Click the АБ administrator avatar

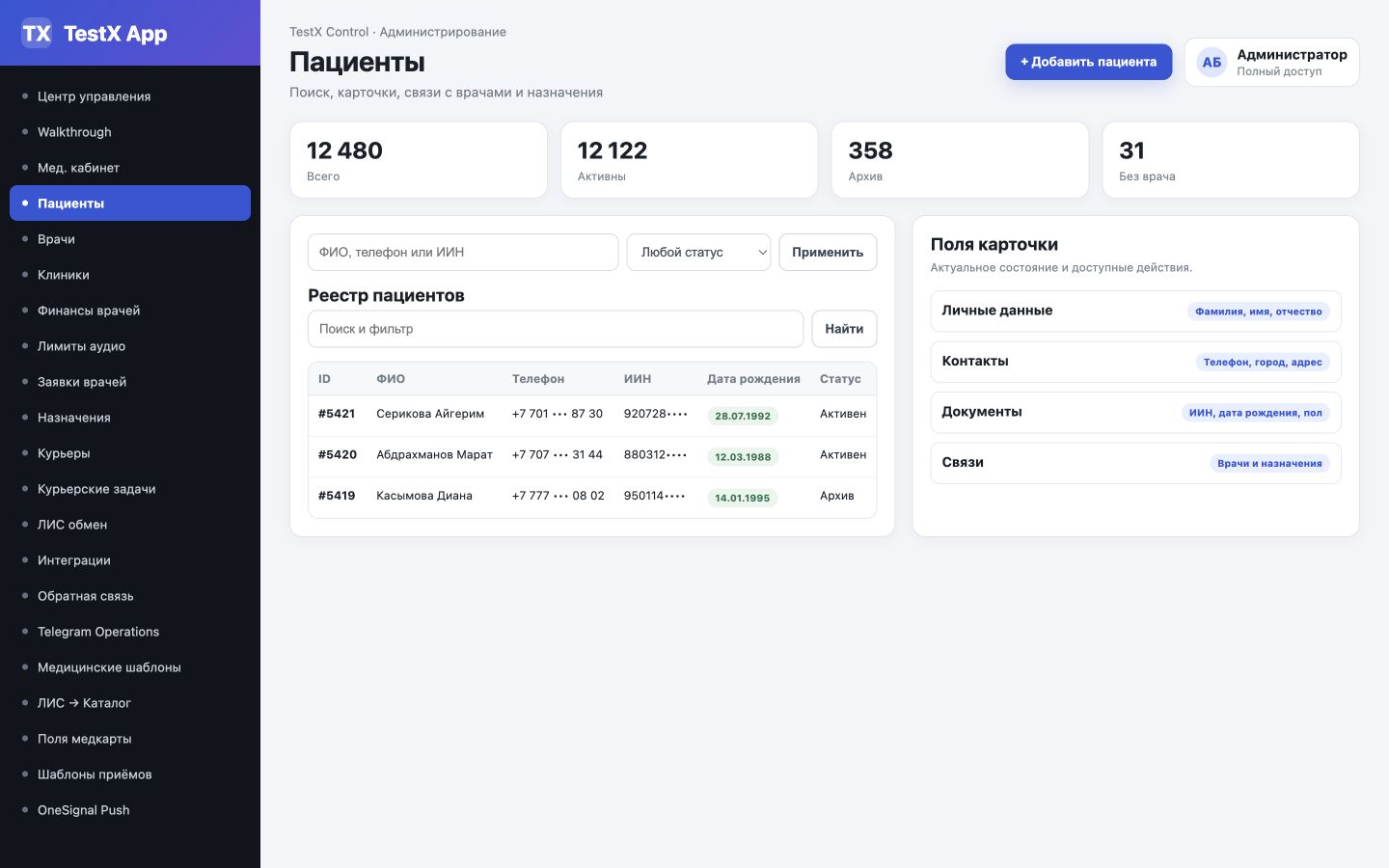tap(1212, 63)
